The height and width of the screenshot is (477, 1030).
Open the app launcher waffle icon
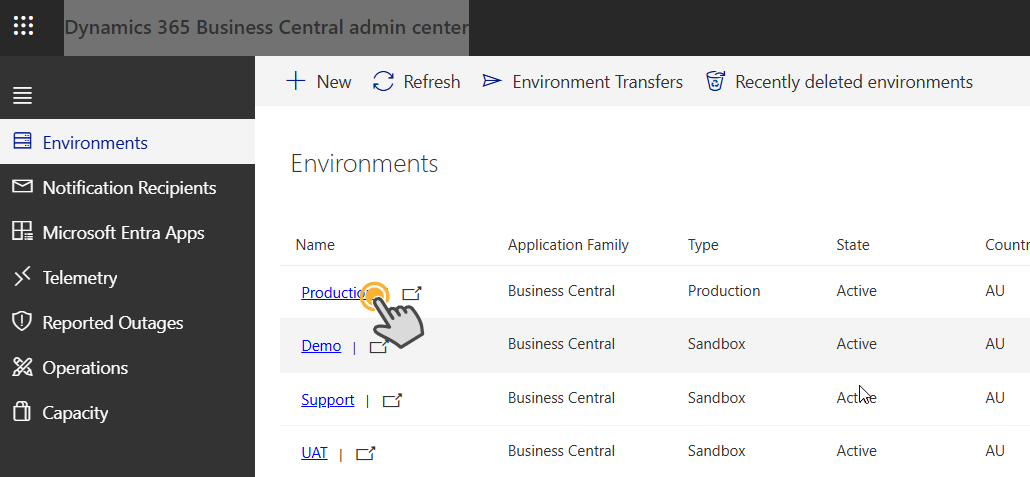click(x=23, y=26)
